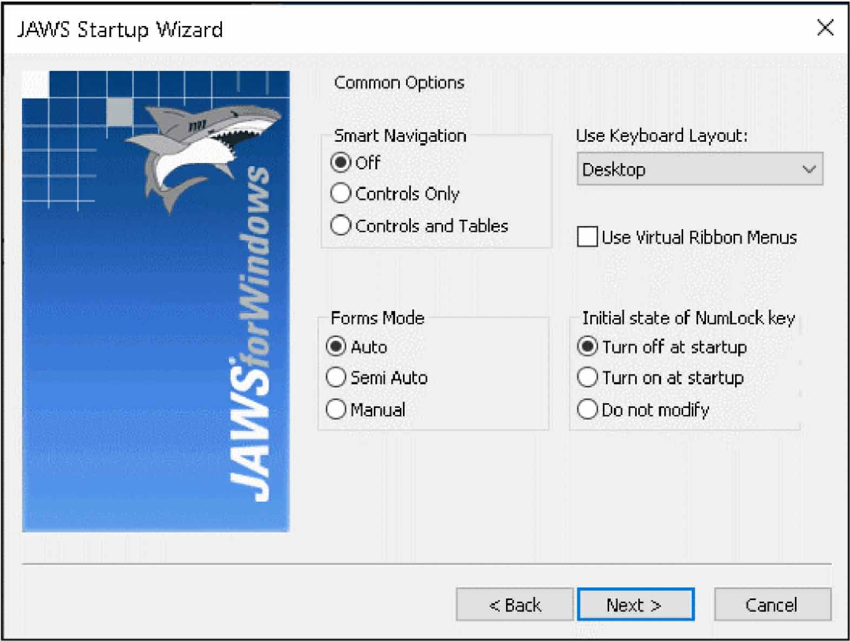Cancel the startup wizard
The height and width of the screenshot is (641, 850).
tap(772, 605)
